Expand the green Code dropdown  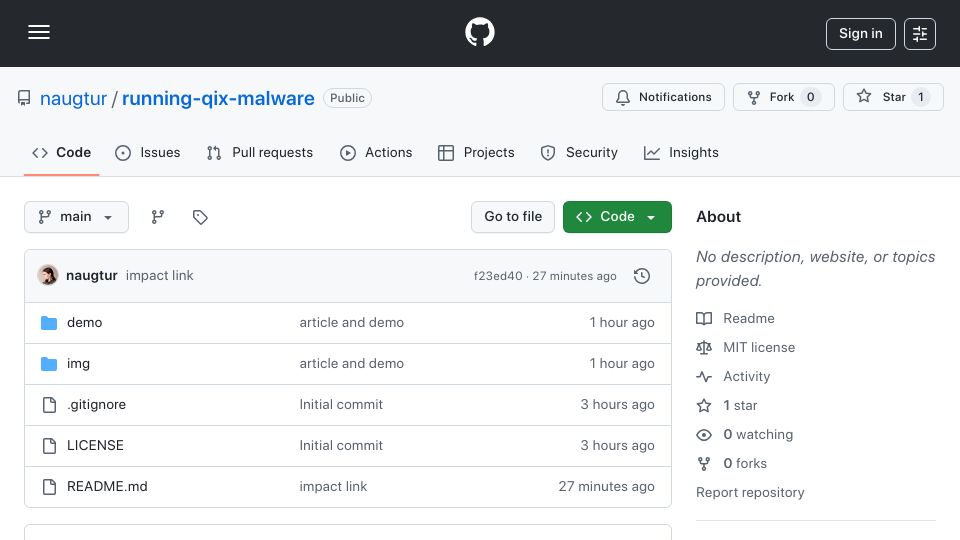pyautogui.click(x=617, y=217)
